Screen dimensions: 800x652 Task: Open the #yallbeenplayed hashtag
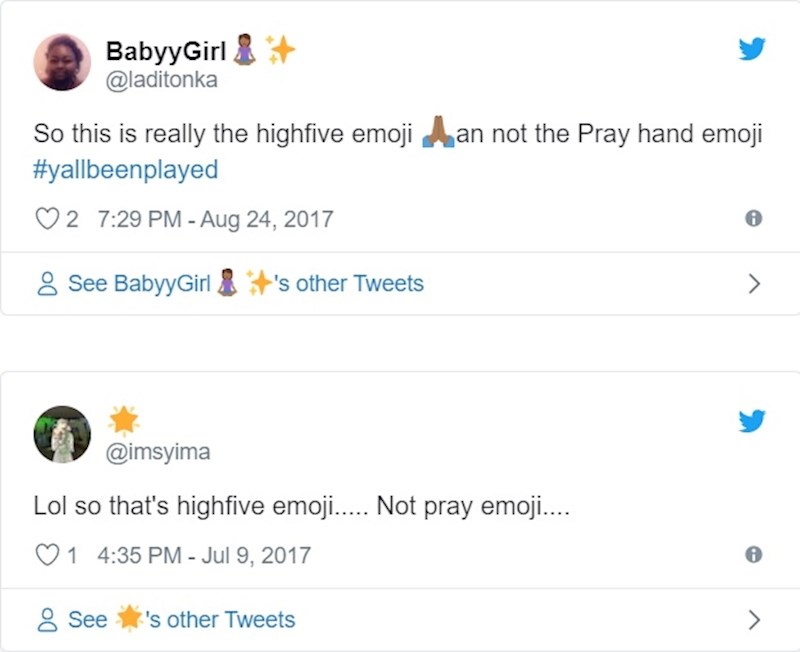[x=125, y=169]
